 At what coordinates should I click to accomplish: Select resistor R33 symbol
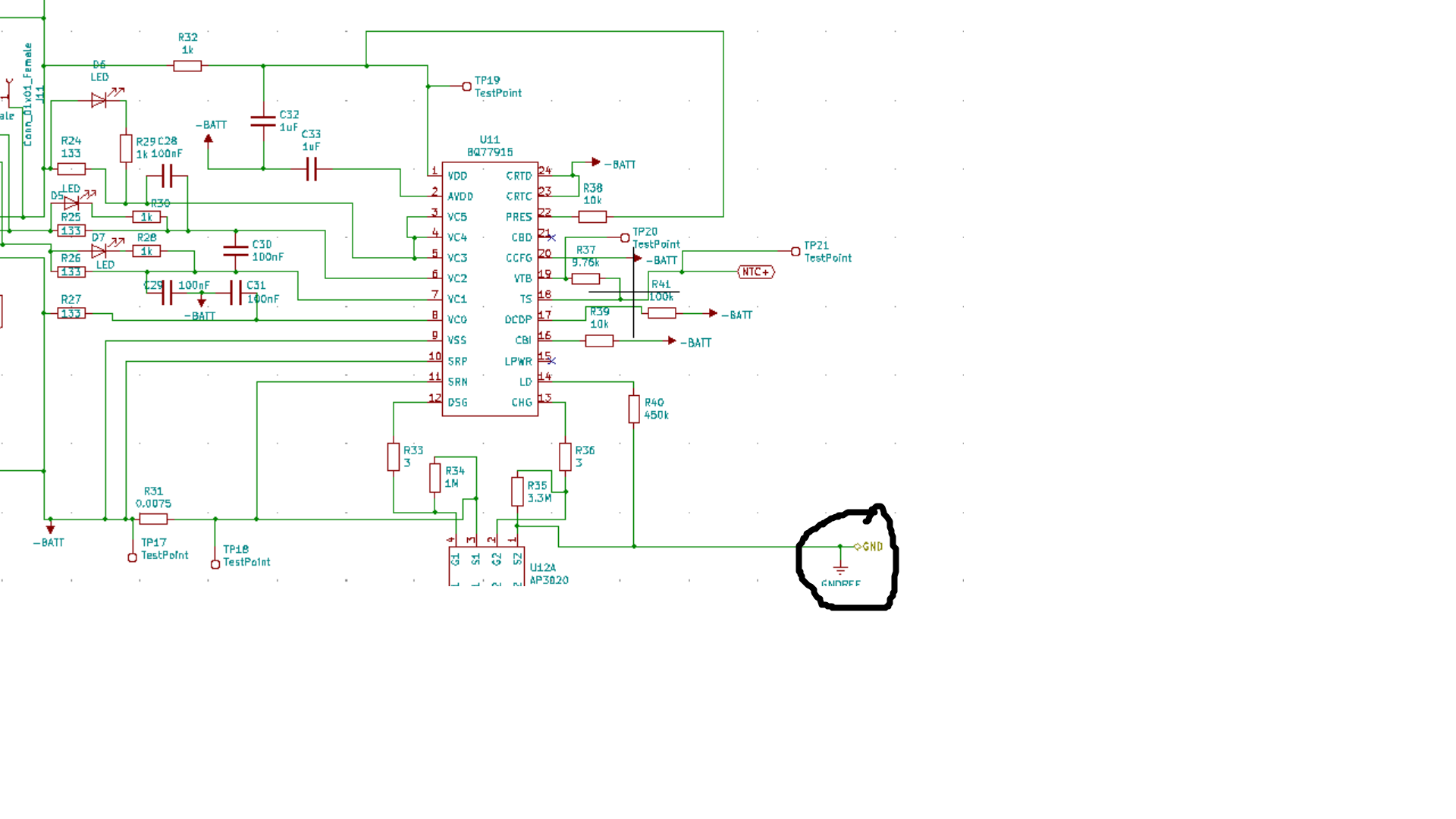pyautogui.click(x=393, y=457)
